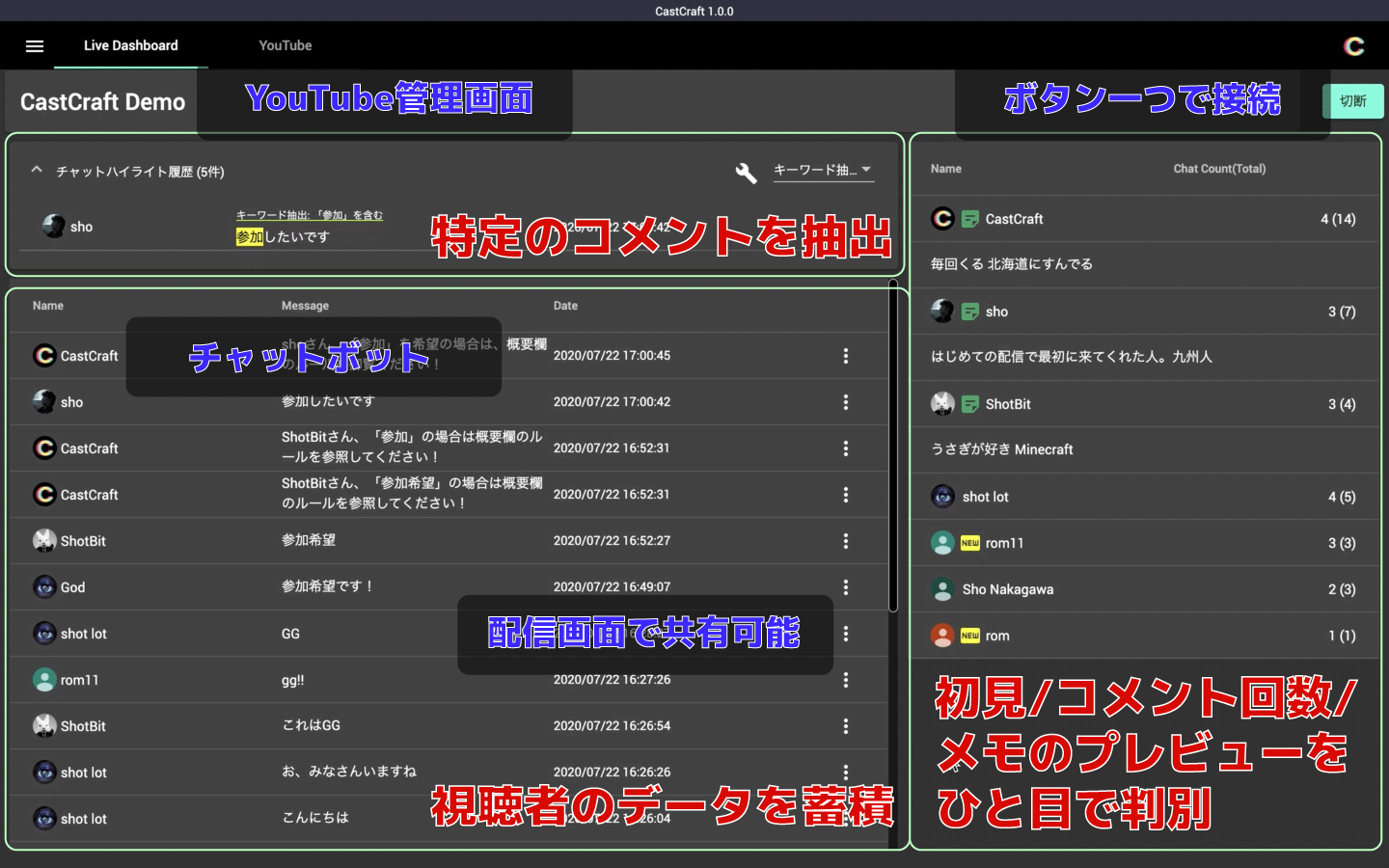This screenshot has height=868, width=1389.
Task: Click the highlighted 参加 keyword in the comment
Action: pos(249,236)
